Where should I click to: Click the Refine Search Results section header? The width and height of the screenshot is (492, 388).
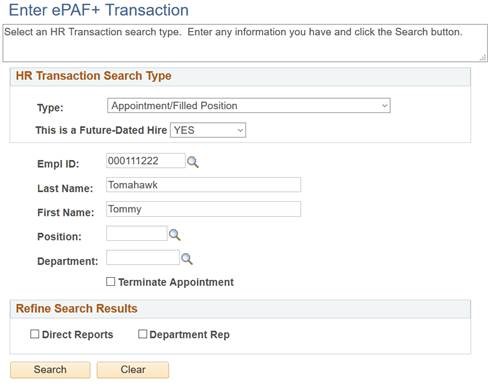(x=77, y=308)
